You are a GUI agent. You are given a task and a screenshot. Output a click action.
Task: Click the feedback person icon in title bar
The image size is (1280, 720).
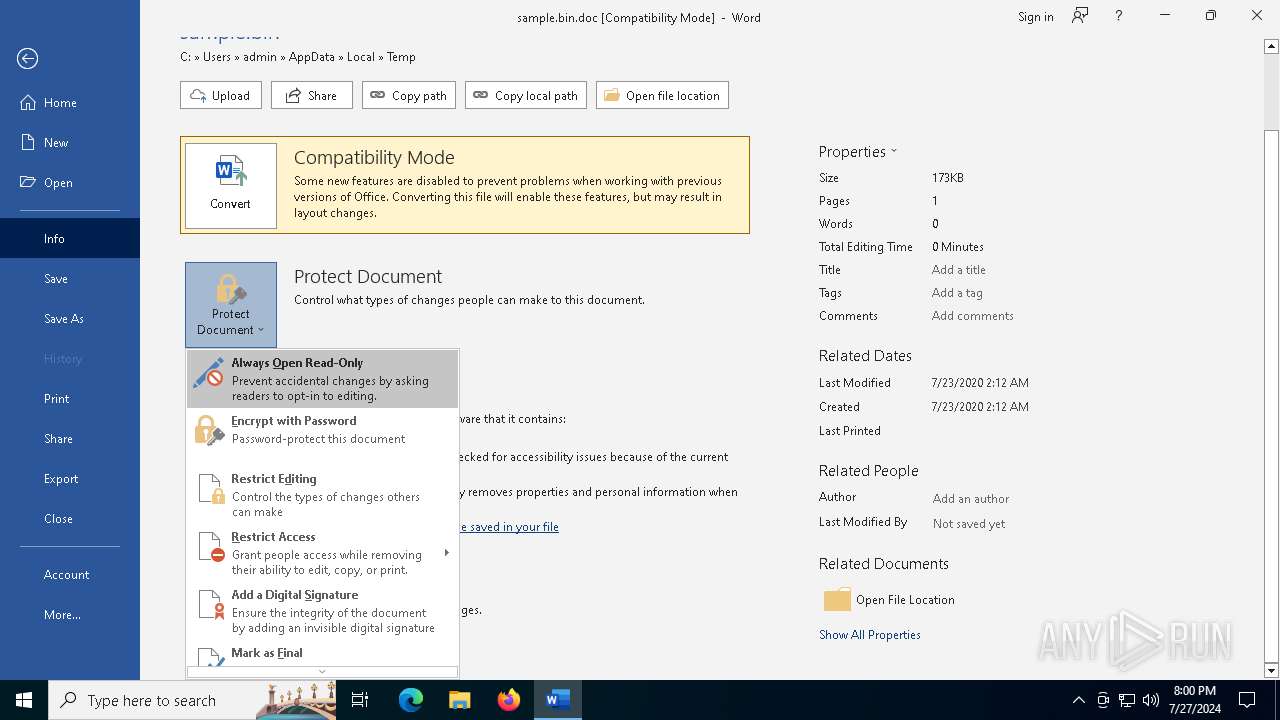pos(1080,16)
